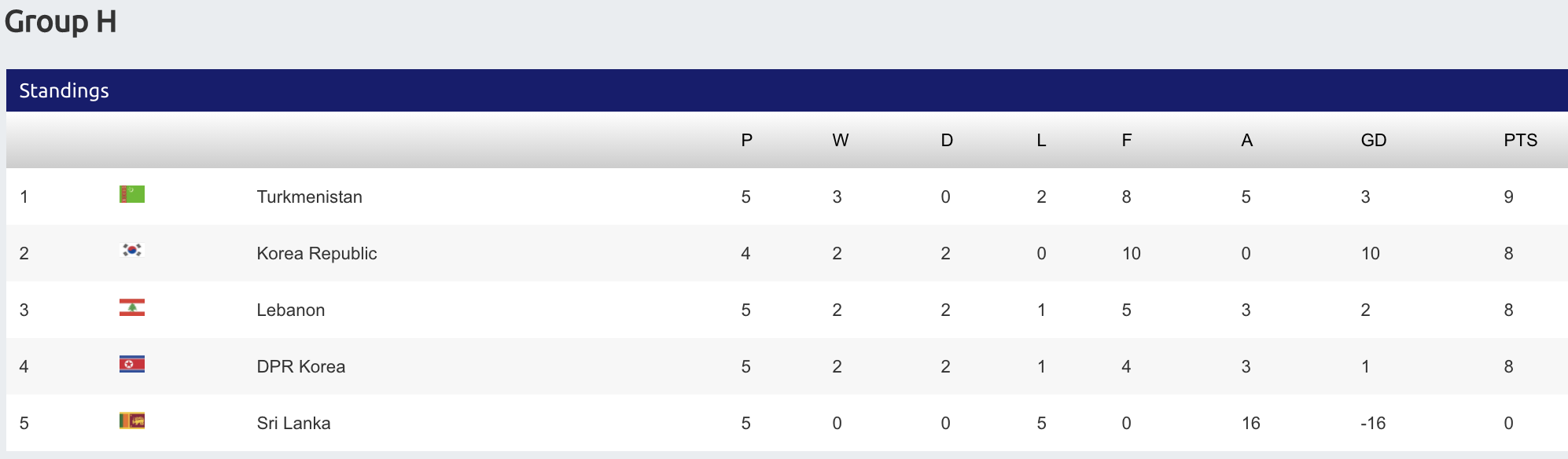Viewport: 1568px width, 459px height.
Task: Click the GD column header
Action: click(x=1374, y=140)
